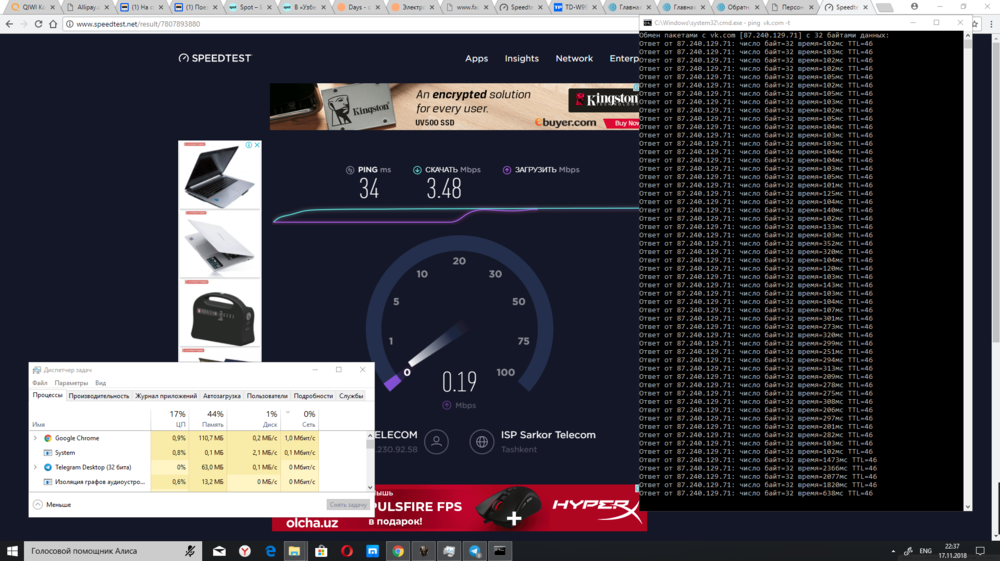Screen dimensions: 1000x561
Task: Expand the Google Chrome process row
Action: (x=35, y=438)
